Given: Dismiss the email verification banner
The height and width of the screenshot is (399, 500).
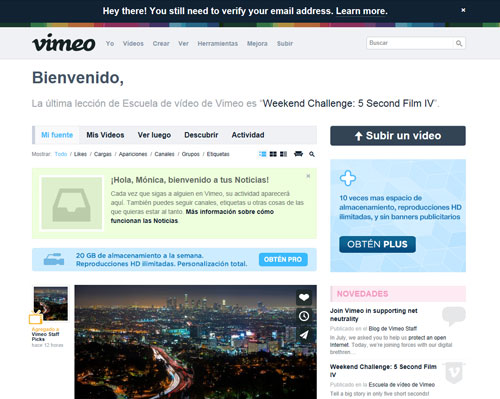Looking at the screenshot, I should pyautogui.click(x=463, y=10).
